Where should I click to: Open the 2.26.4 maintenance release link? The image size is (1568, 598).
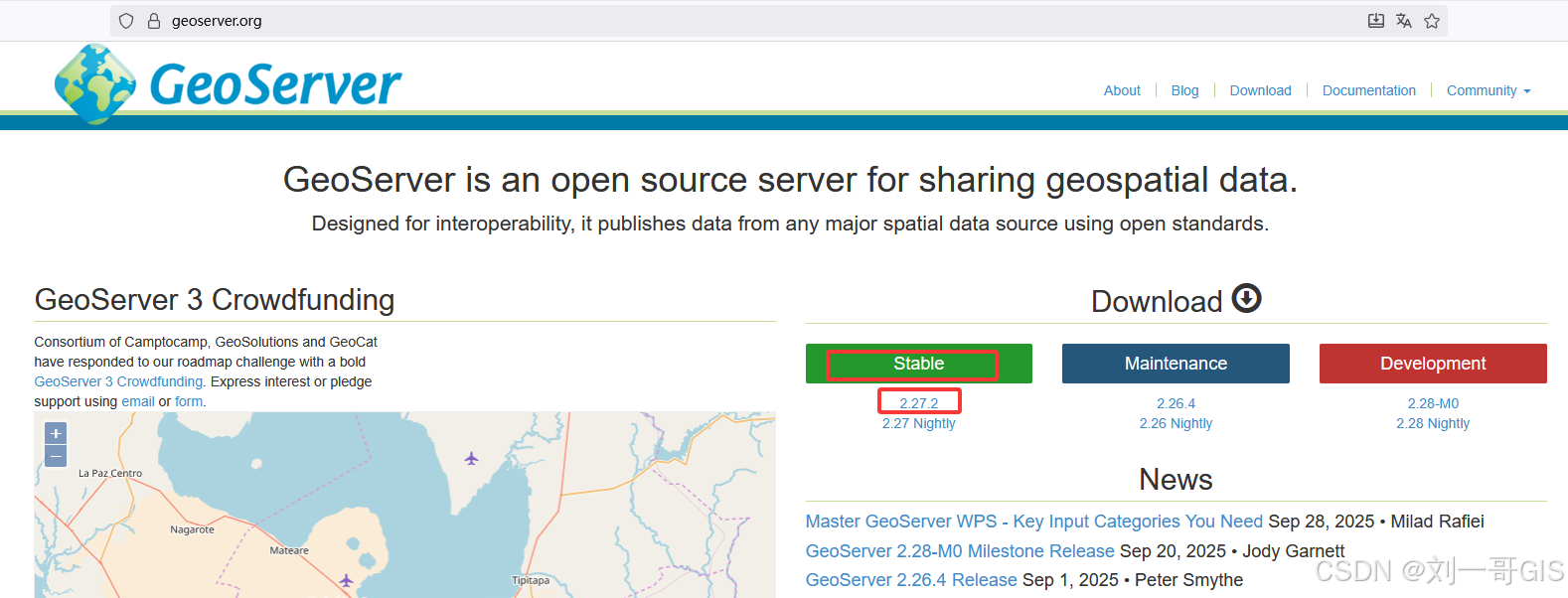click(x=1176, y=403)
